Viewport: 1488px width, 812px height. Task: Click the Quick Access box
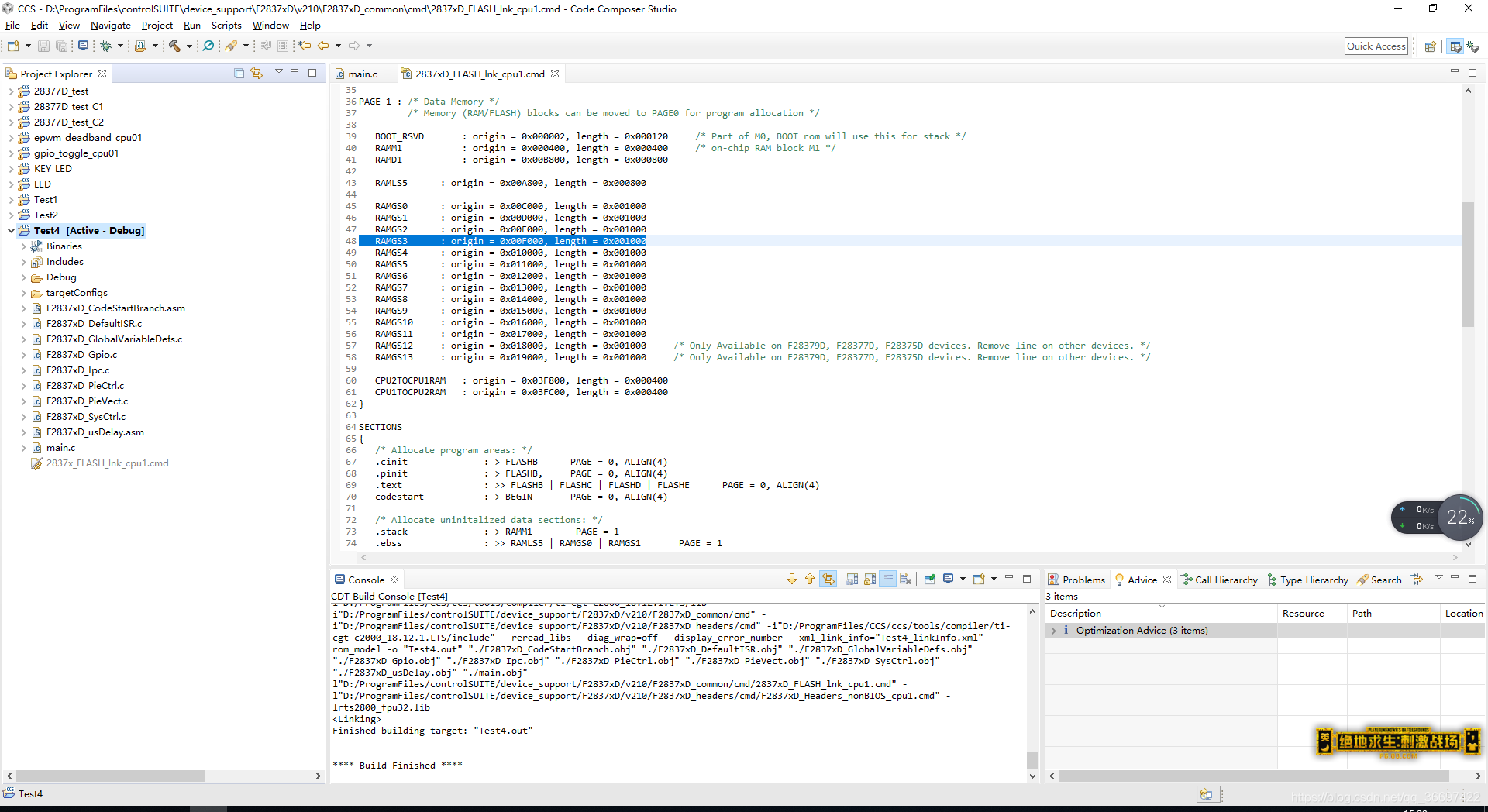1376,46
